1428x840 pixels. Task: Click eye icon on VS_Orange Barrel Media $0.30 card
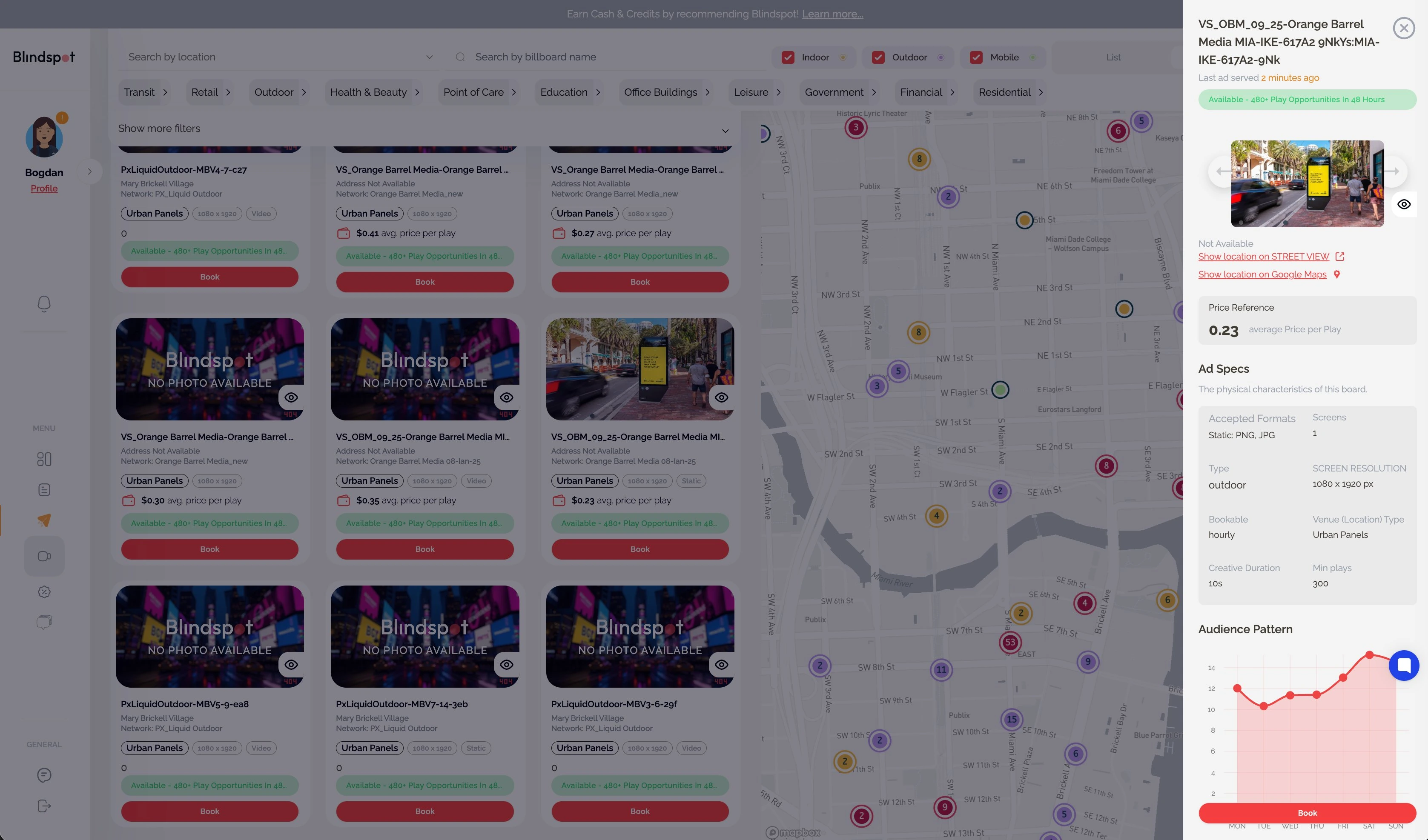coord(291,397)
